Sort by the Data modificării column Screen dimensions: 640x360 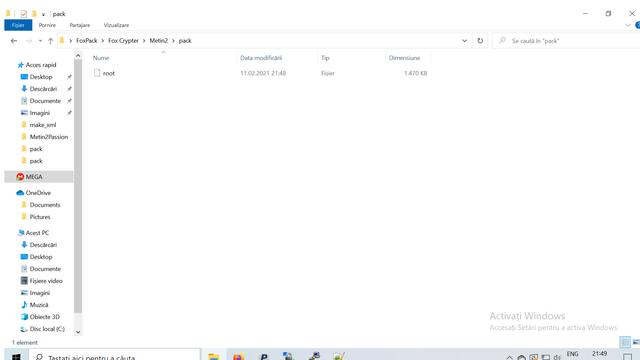pos(261,58)
